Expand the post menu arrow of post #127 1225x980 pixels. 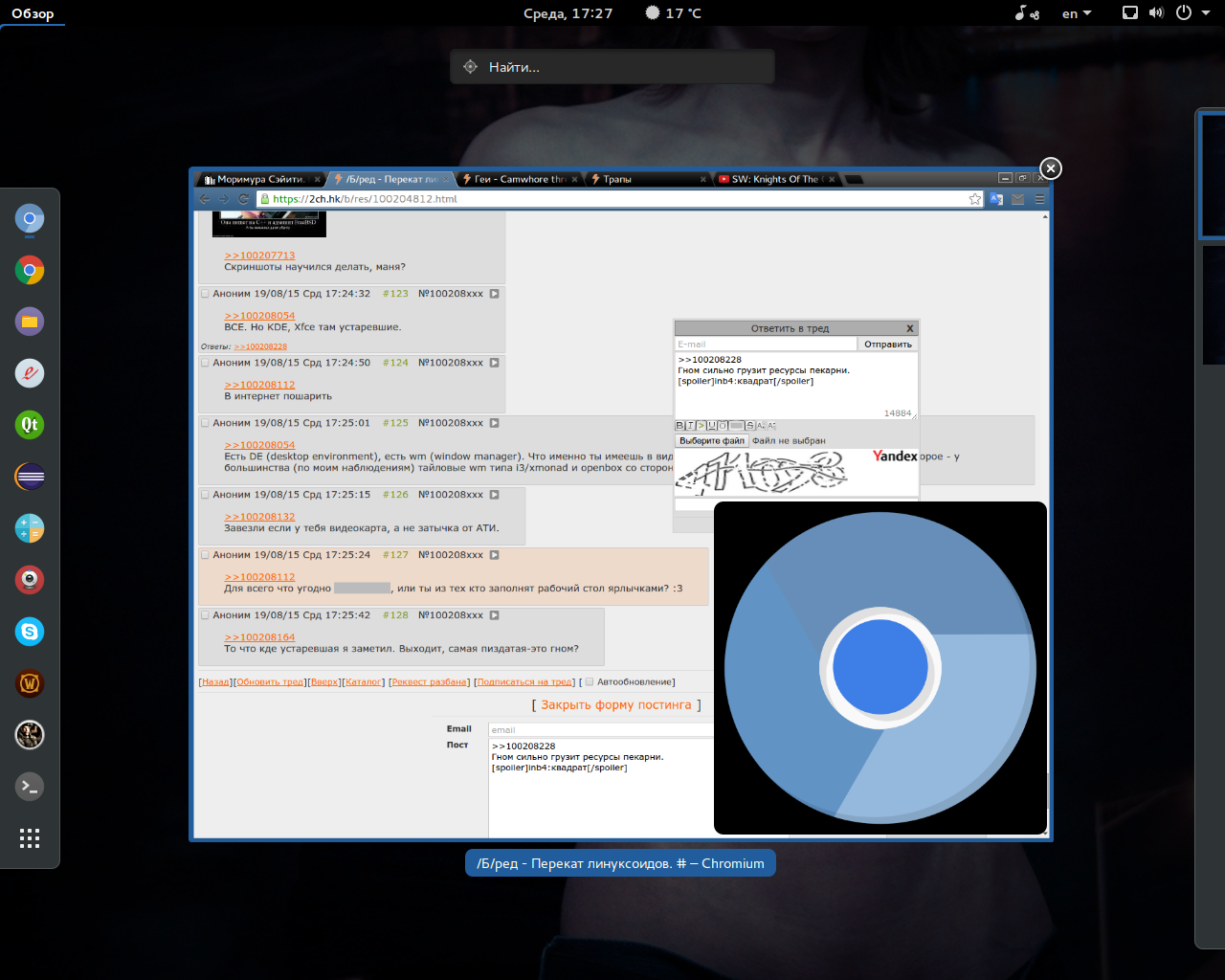tap(495, 555)
